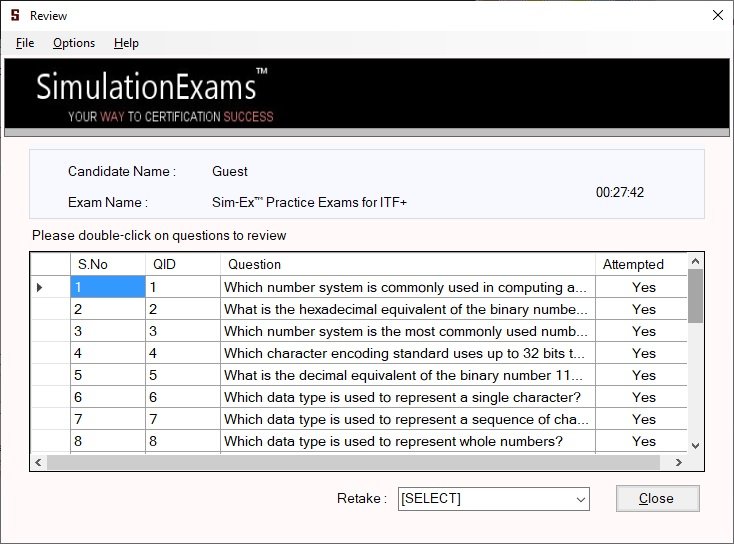Select S.No cell 1
The height and width of the screenshot is (544, 734).
click(108, 287)
